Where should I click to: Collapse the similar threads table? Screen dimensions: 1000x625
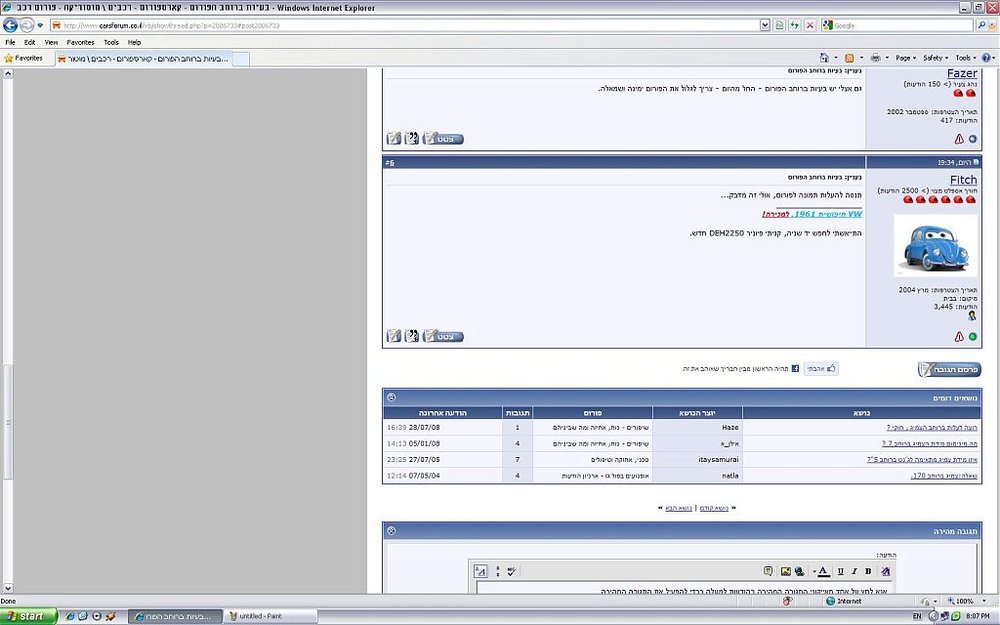(392, 397)
